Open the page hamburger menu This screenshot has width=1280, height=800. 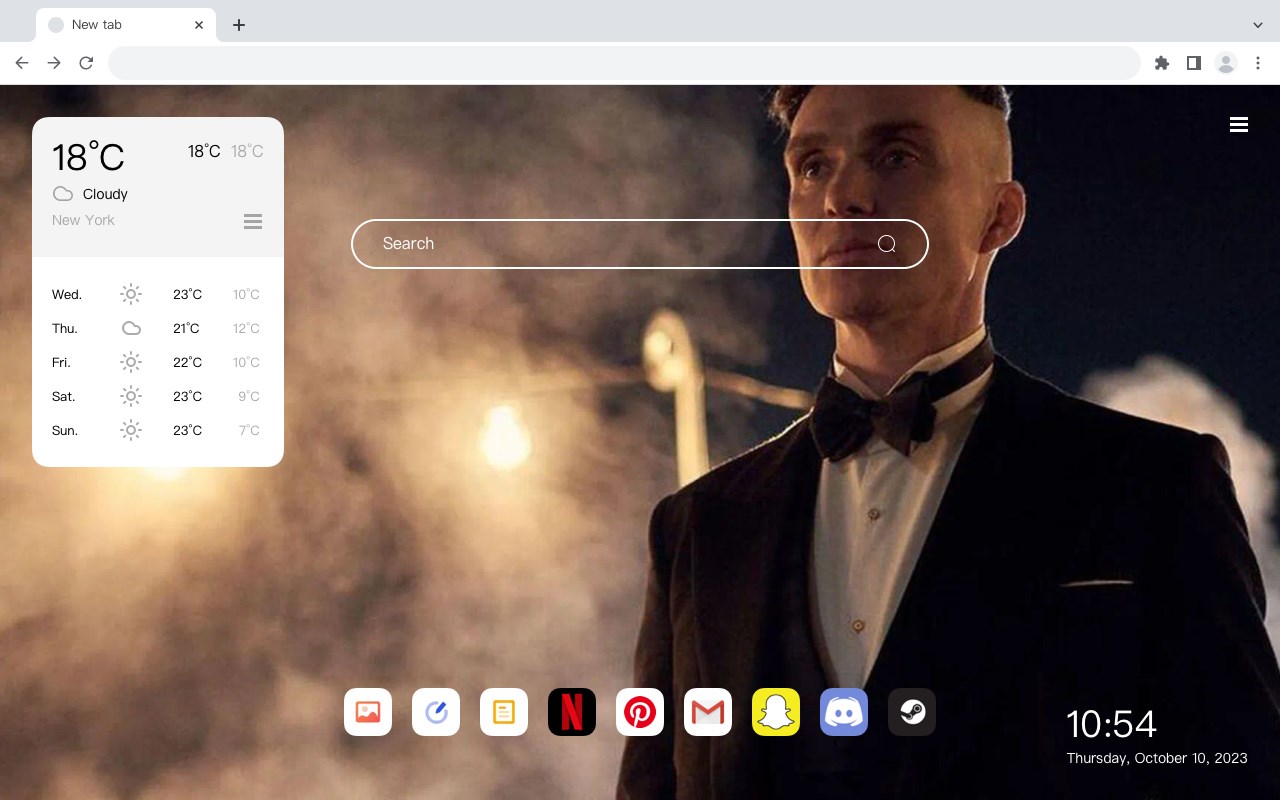pos(1239,124)
